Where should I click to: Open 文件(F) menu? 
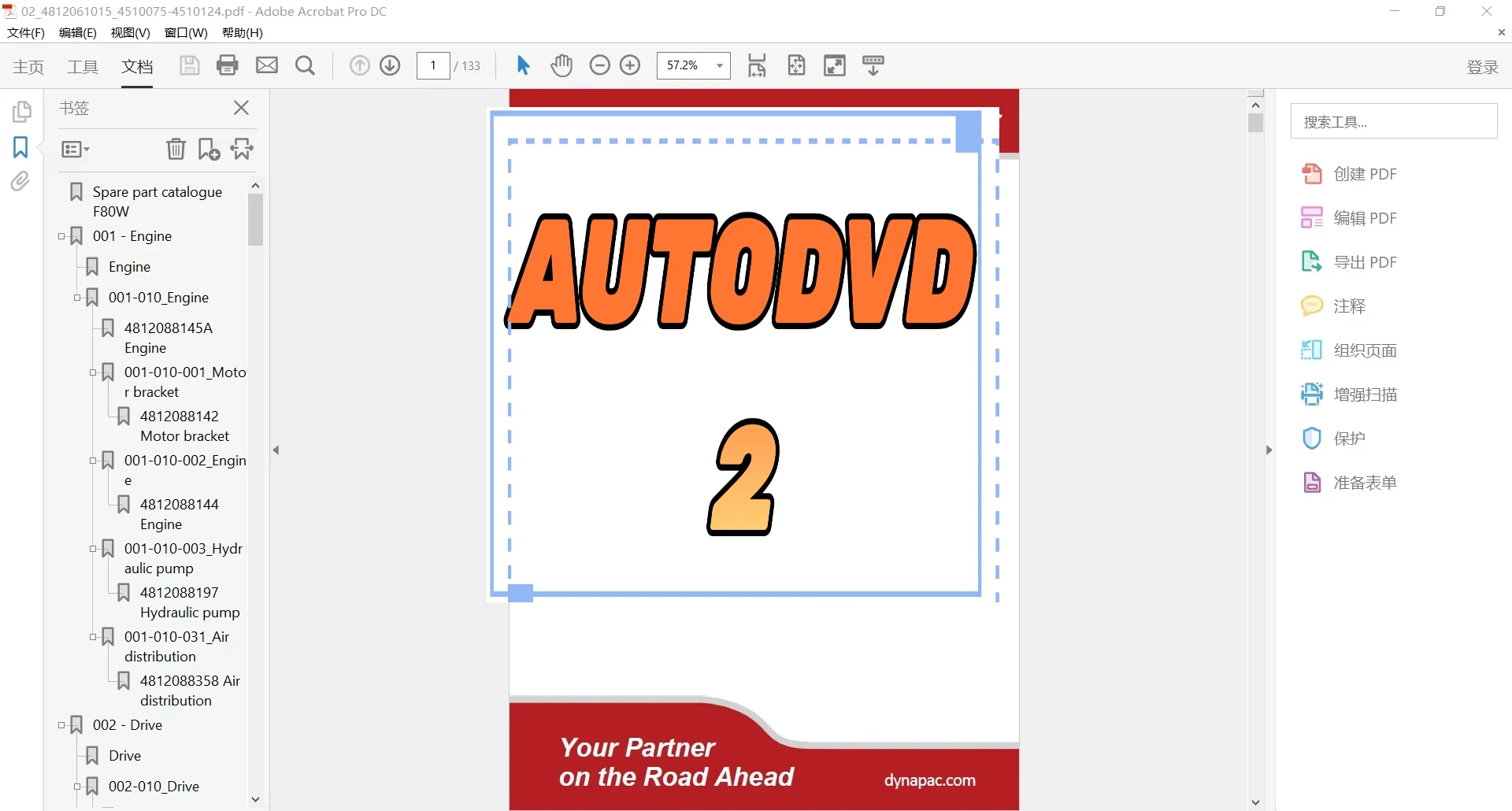click(26, 32)
